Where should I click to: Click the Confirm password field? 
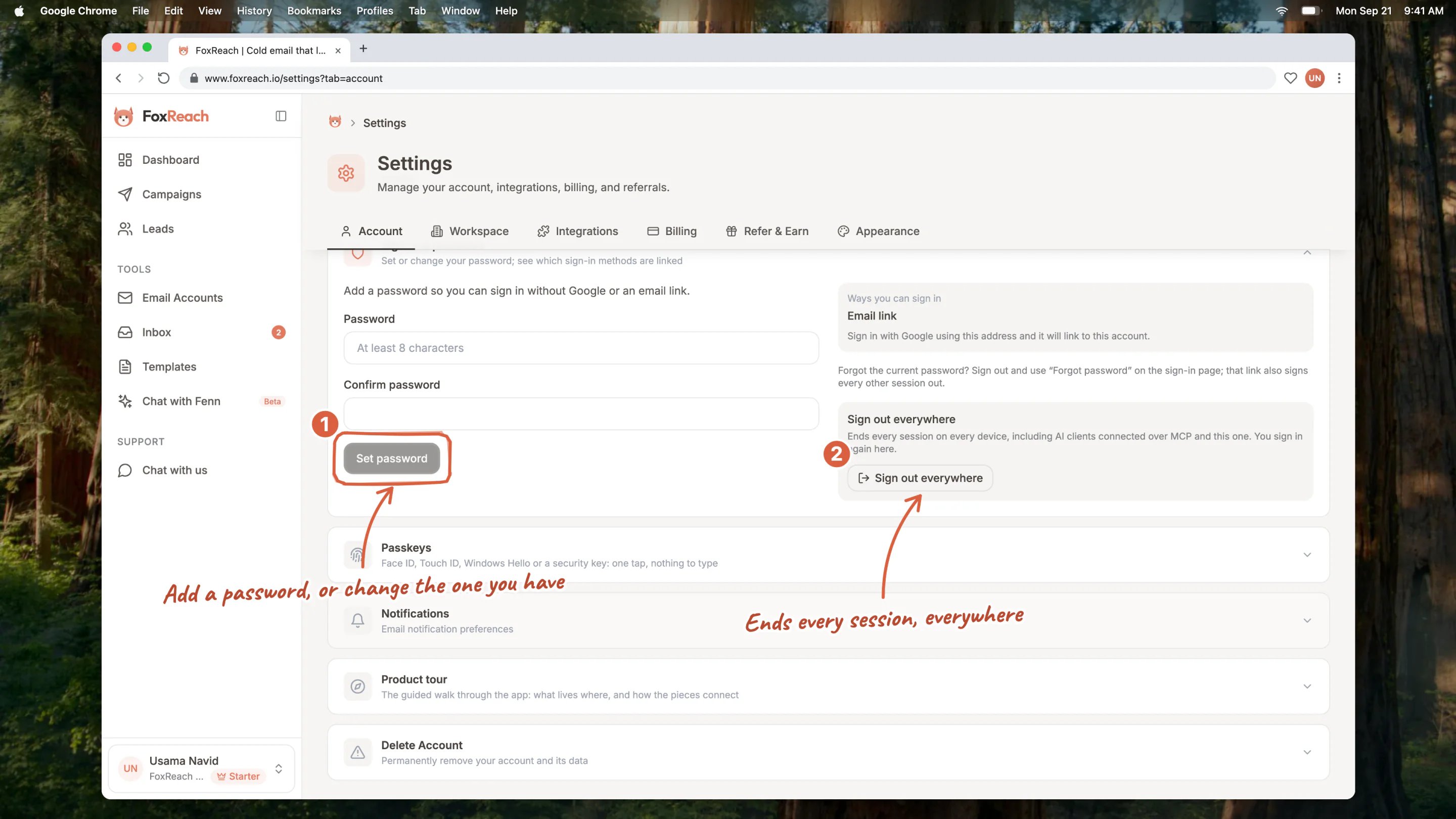click(x=581, y=414)
